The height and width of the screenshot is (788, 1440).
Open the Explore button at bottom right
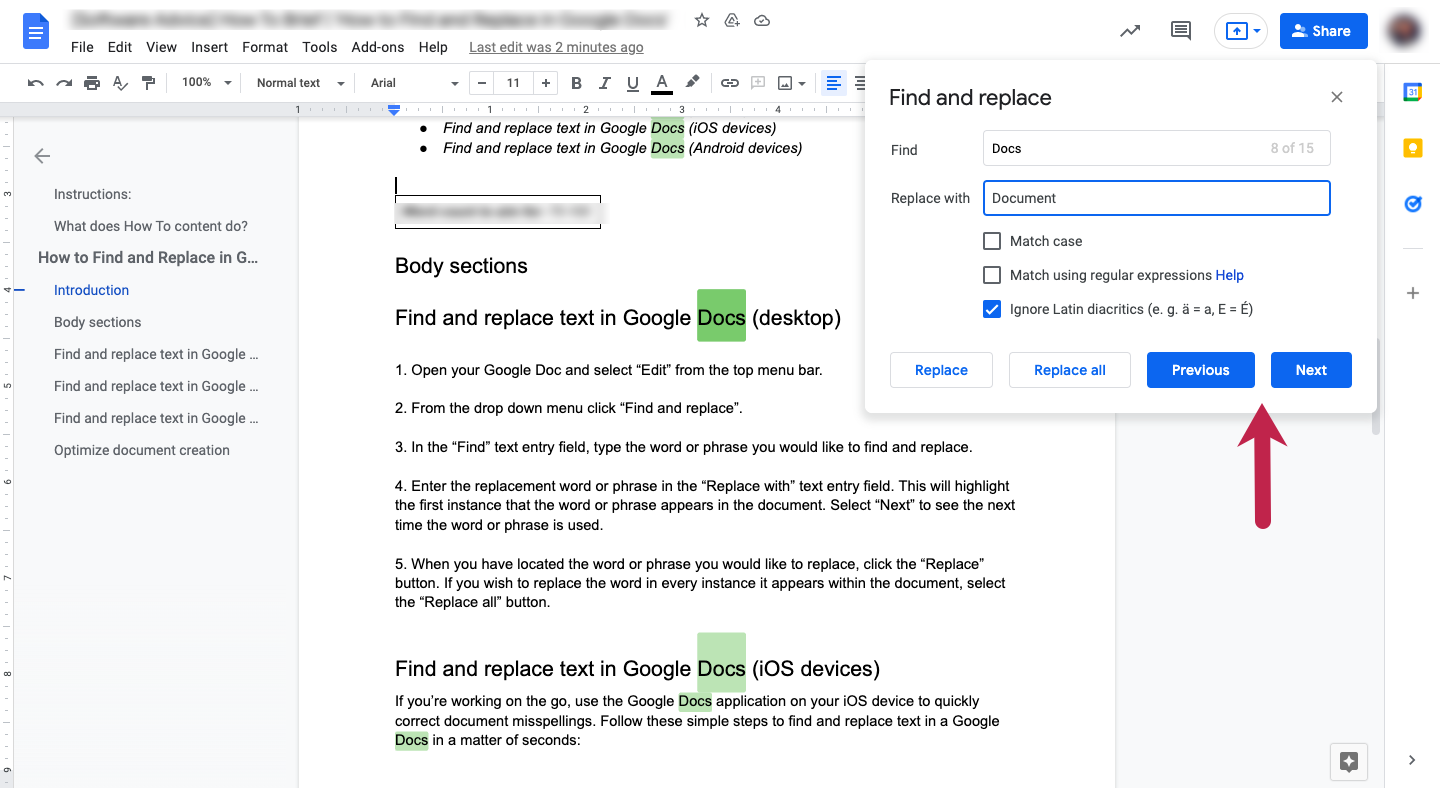pyautogui.click(x=1349, y=761)
